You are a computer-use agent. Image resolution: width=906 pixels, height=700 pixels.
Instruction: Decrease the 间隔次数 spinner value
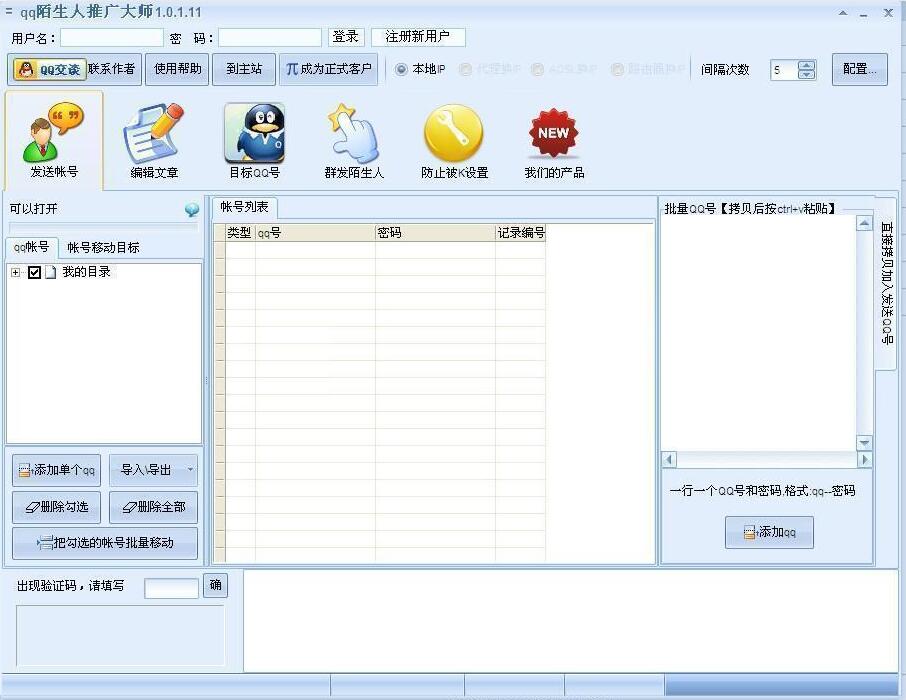[x=807, y=75]
